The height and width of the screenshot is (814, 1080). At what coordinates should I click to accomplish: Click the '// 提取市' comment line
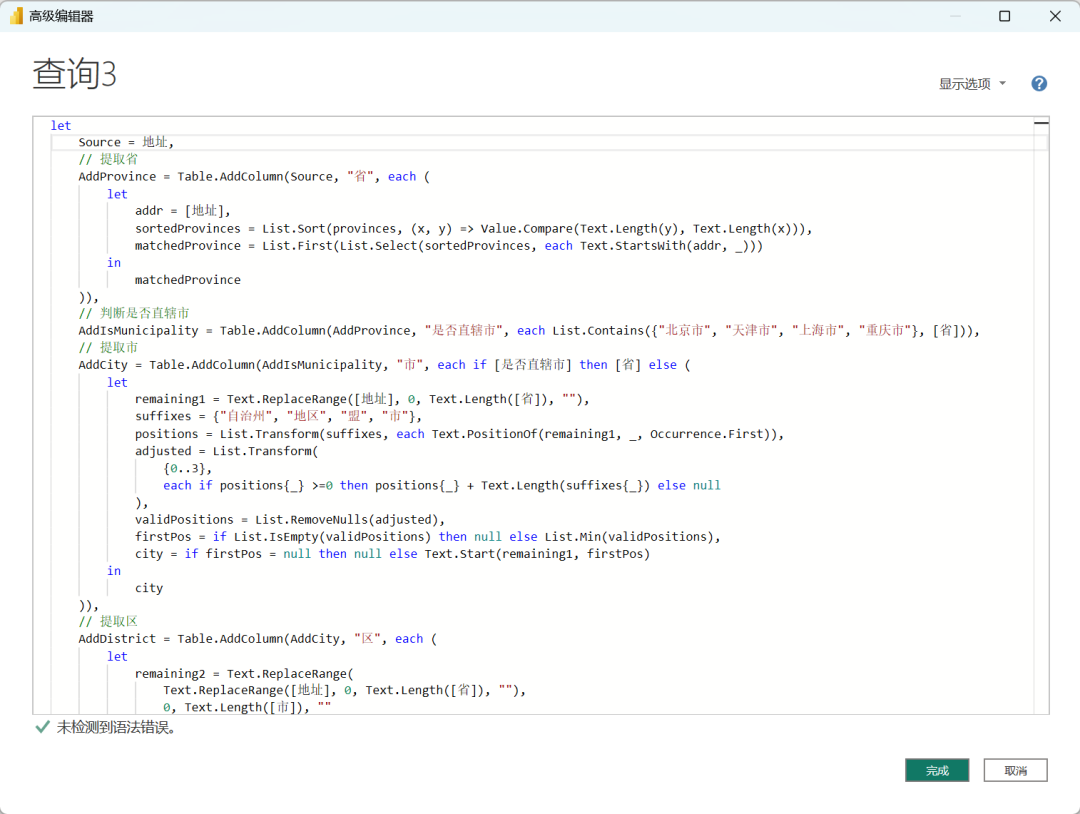coord(108,348)
